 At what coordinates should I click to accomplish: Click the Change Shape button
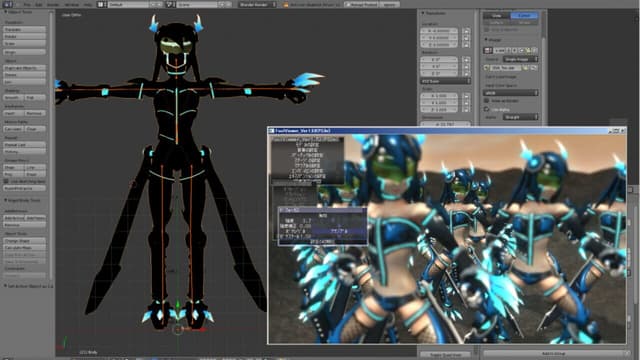[x=24, y=241]
